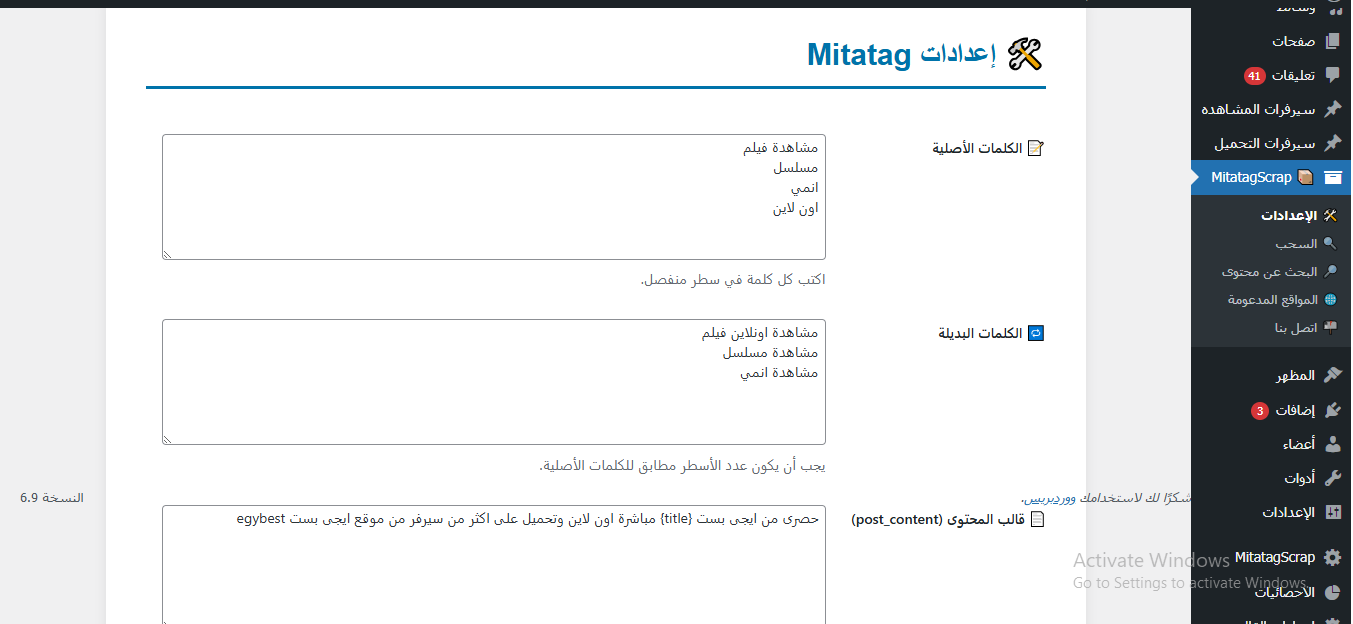Click the الاحصائيات pie chart icon
This screenshot has width=1353, height=624.
coord(1332,592)
